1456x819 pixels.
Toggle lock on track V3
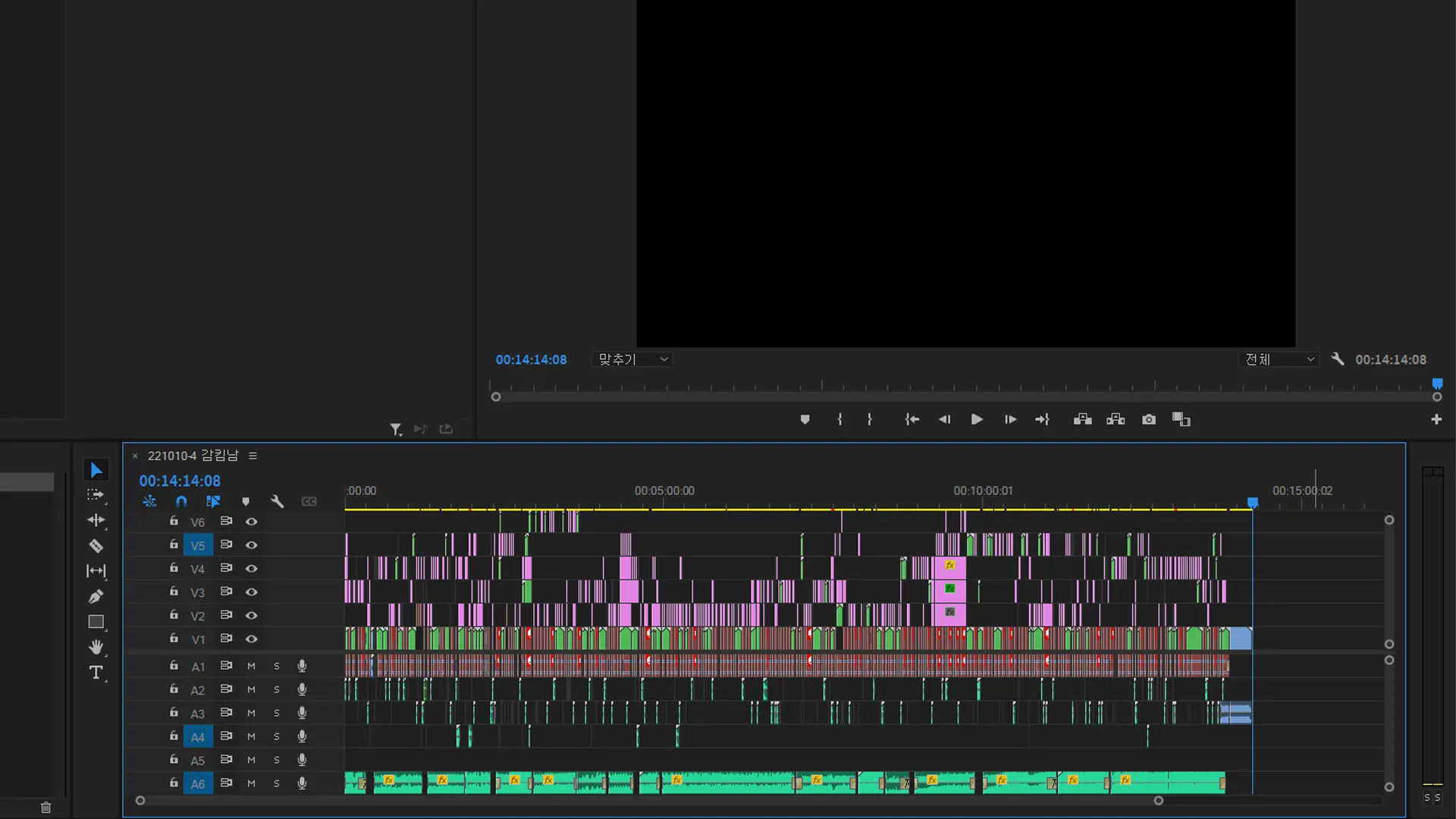pyautogui.click(x=174, y=591)
